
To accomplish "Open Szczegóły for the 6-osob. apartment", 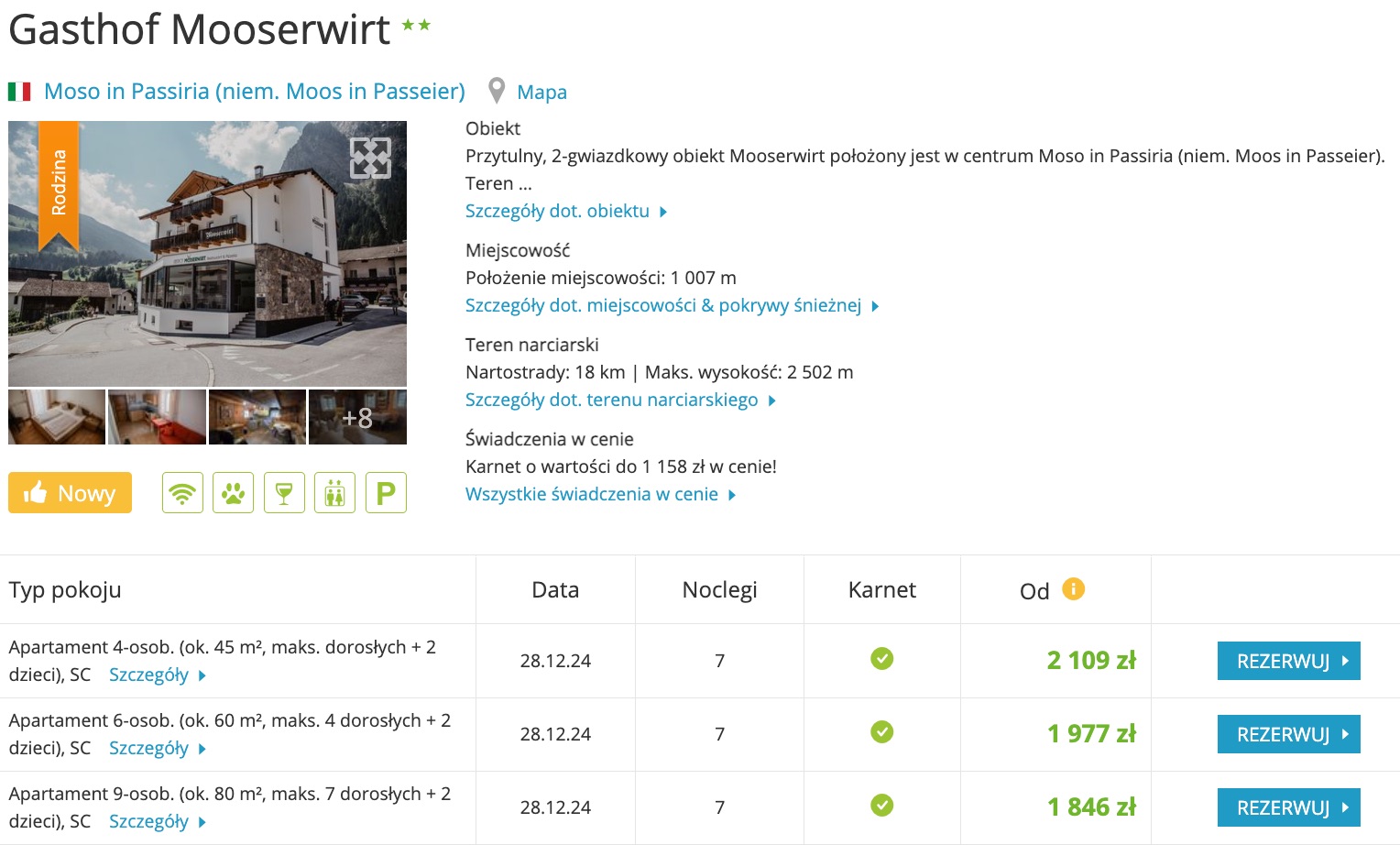I will pos(157,749).
